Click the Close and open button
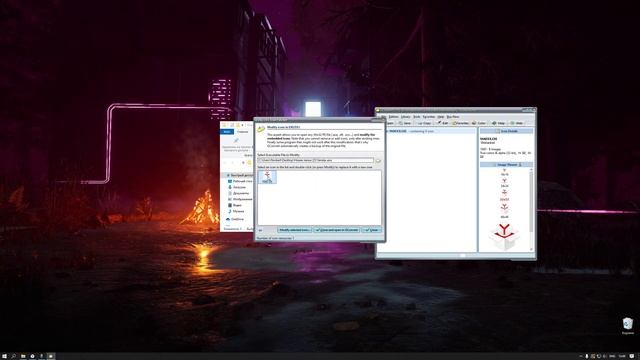640x360 pixels. coord(337,230)
